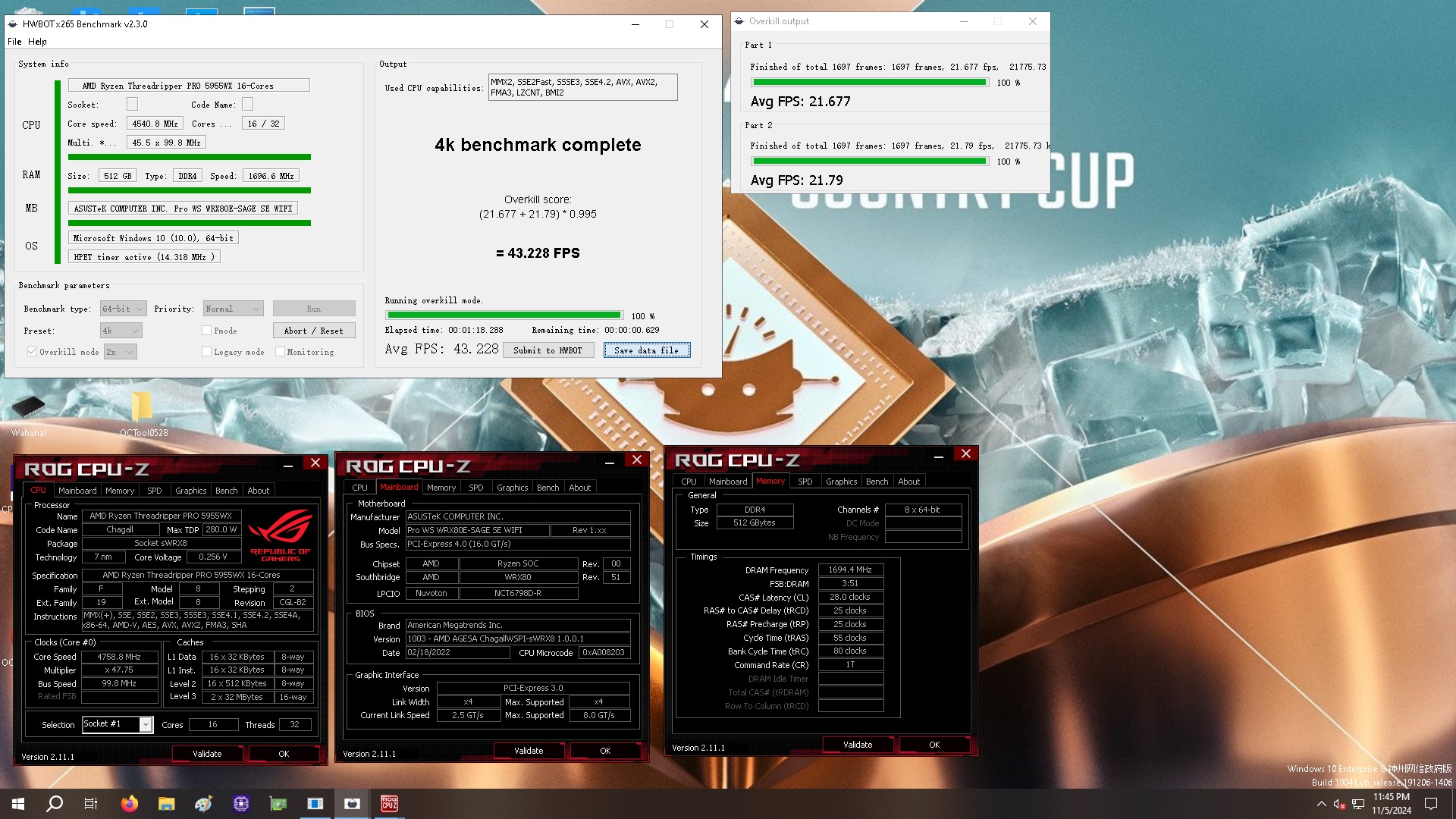
Task: Open the Socket #1 selection dropdown
Action: click(118, 724)
